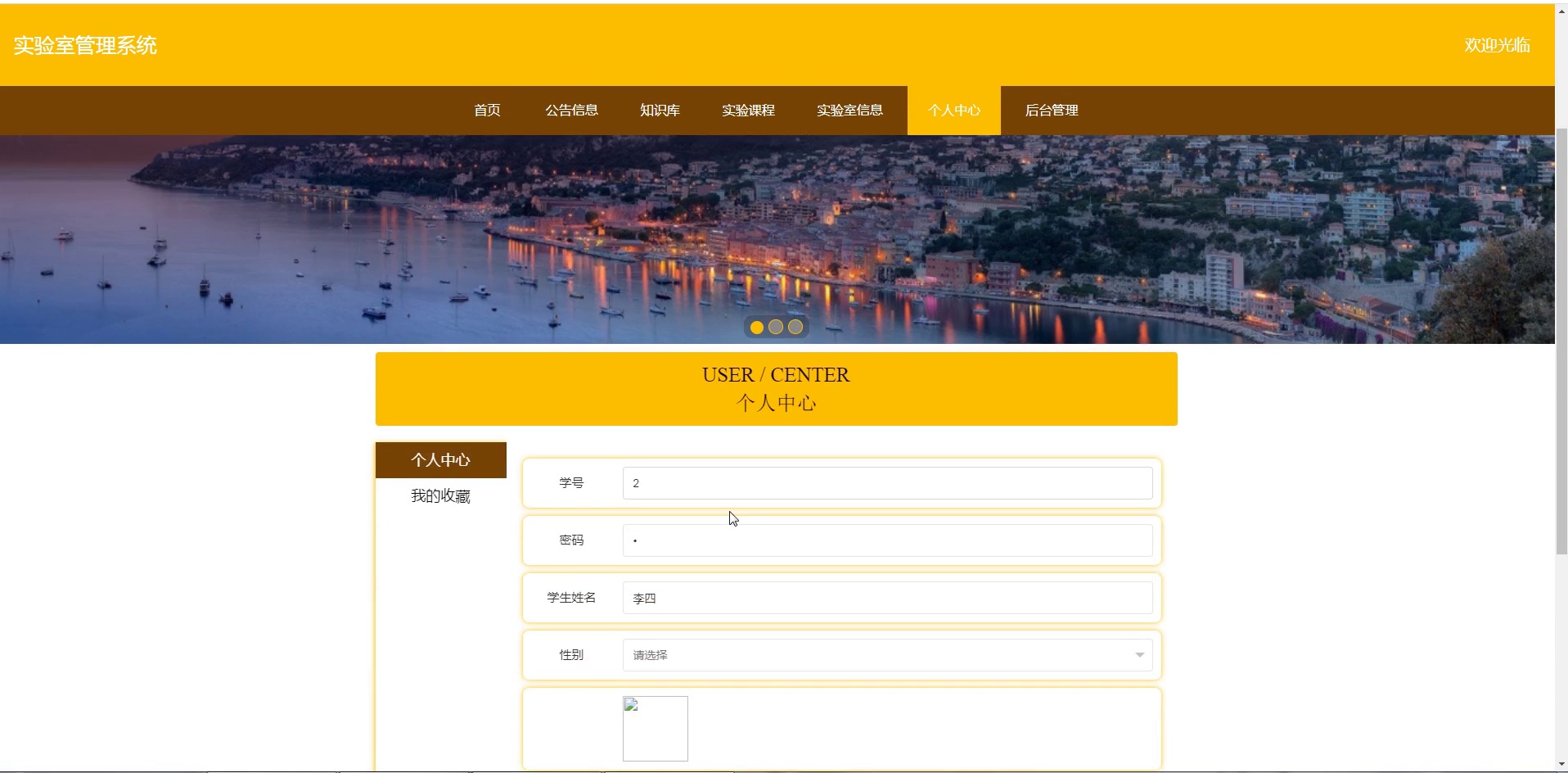Open the 性别 请选择 dropdown
Image resolution: width=1568 pixels, height=773 pixels.
click(x=888, y=655)
